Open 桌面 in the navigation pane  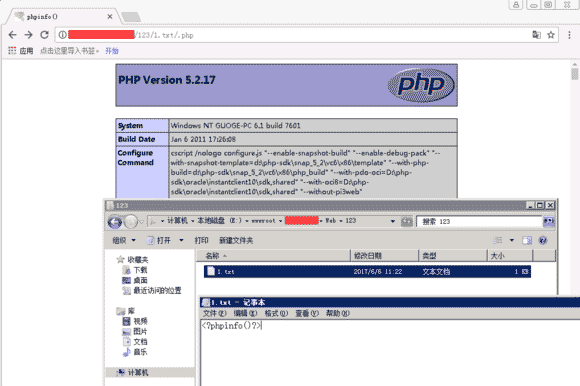click(135, 280)
